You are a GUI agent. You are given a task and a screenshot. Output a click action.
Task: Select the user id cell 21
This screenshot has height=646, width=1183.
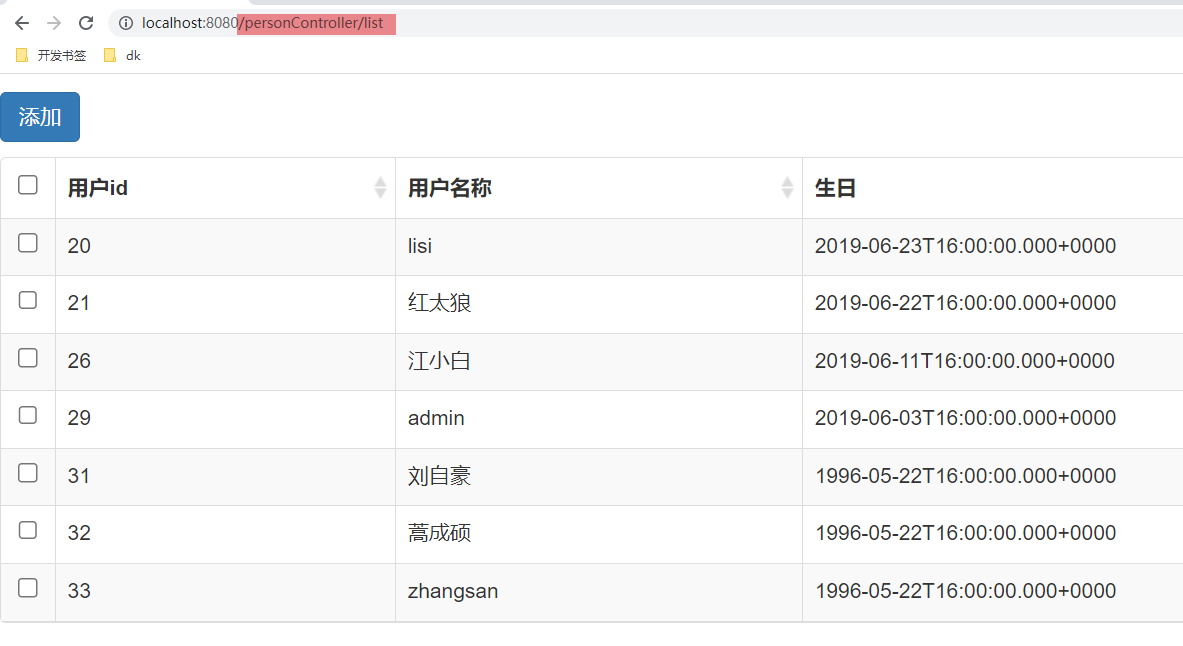click(x=226, y=304)
